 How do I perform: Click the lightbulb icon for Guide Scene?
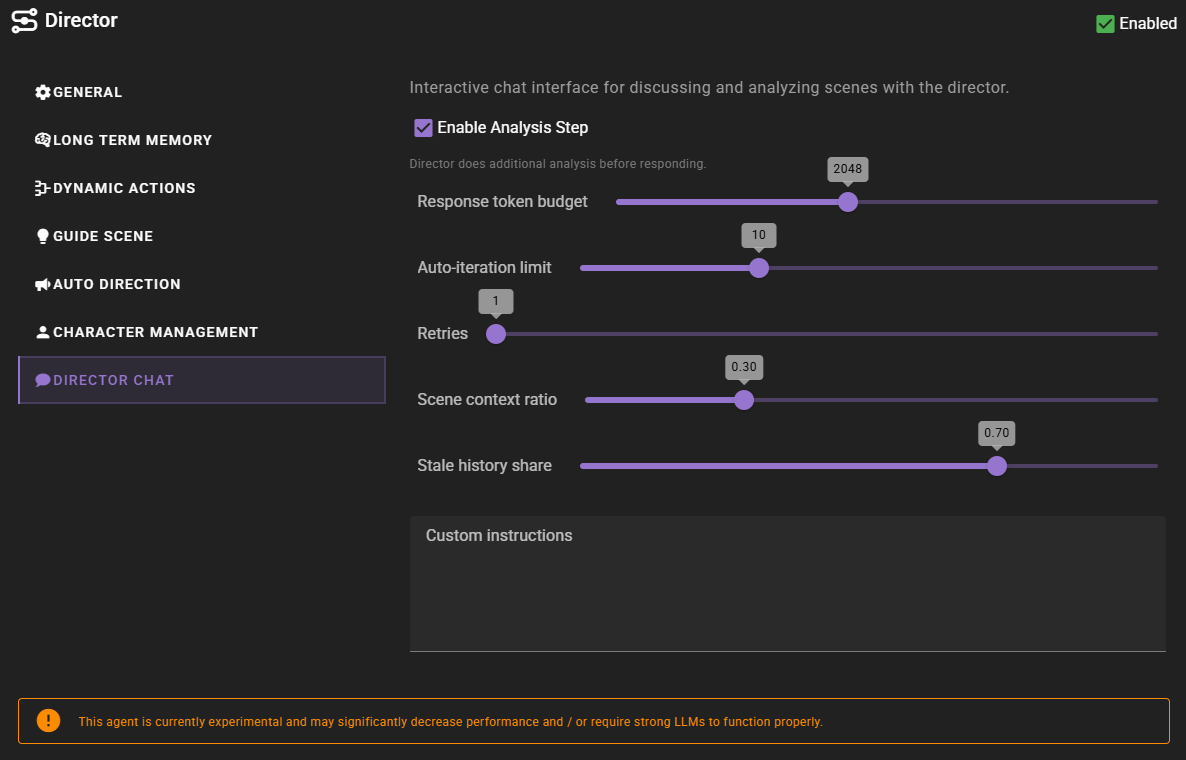pyautogui.click(x=43, y=236)
